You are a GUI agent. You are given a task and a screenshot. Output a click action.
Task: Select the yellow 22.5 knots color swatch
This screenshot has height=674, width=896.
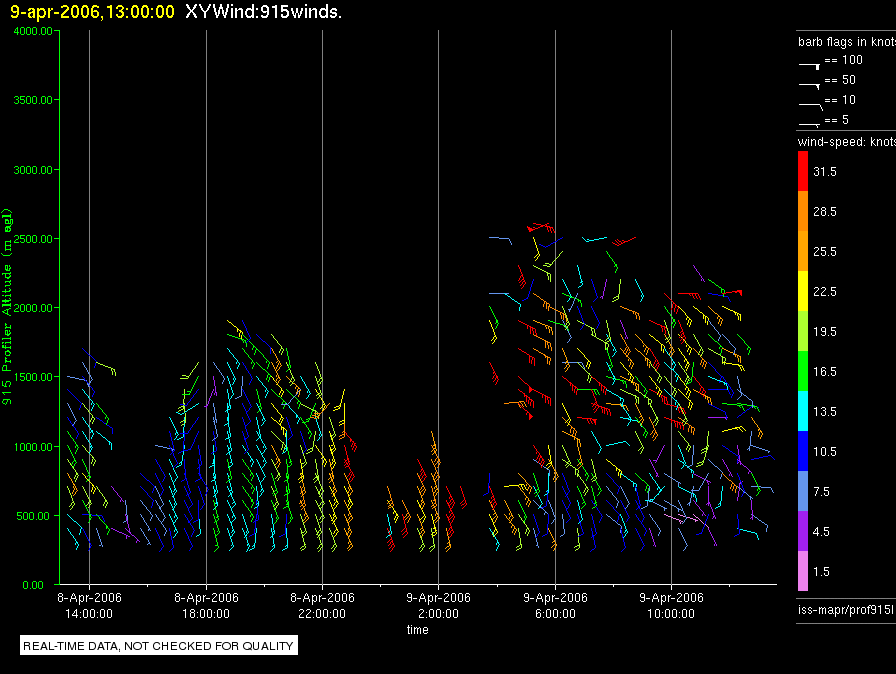[x=803, y=291]
